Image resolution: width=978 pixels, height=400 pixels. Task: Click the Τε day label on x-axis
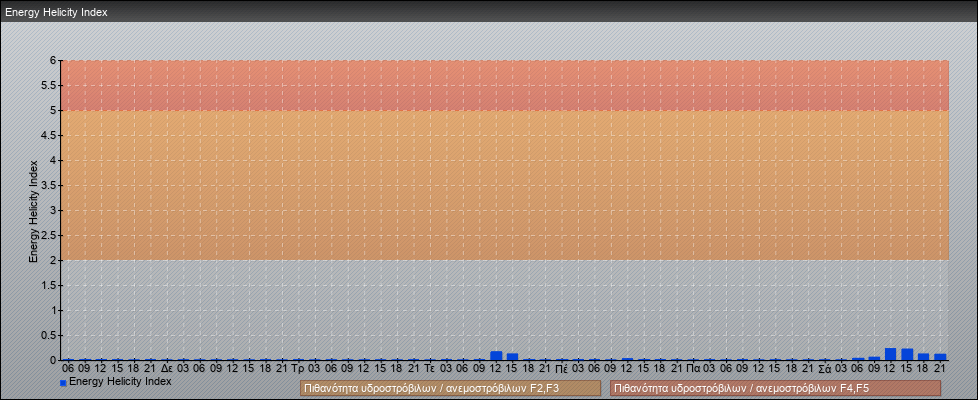(429, 369)
